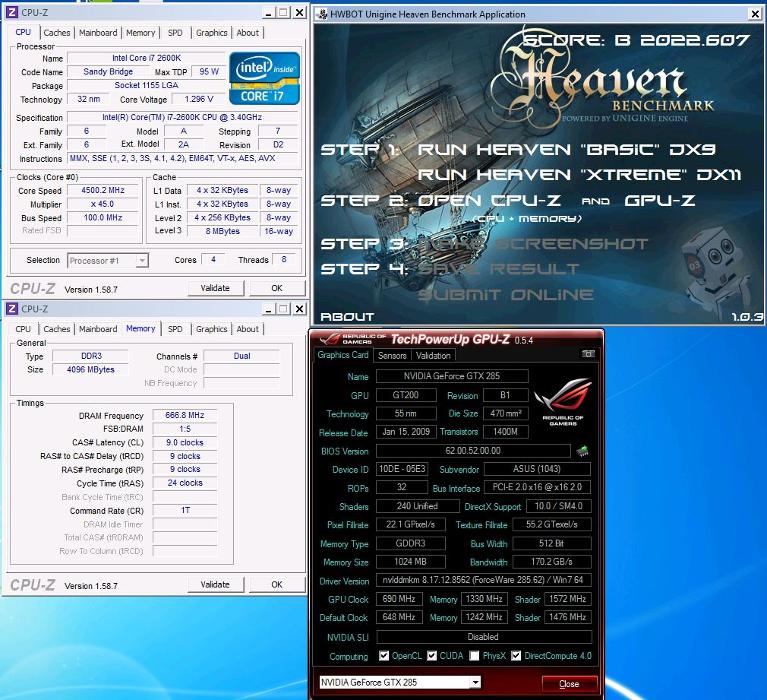Select About tab in the CPU-Z Memory window

[x=248, y=329]
